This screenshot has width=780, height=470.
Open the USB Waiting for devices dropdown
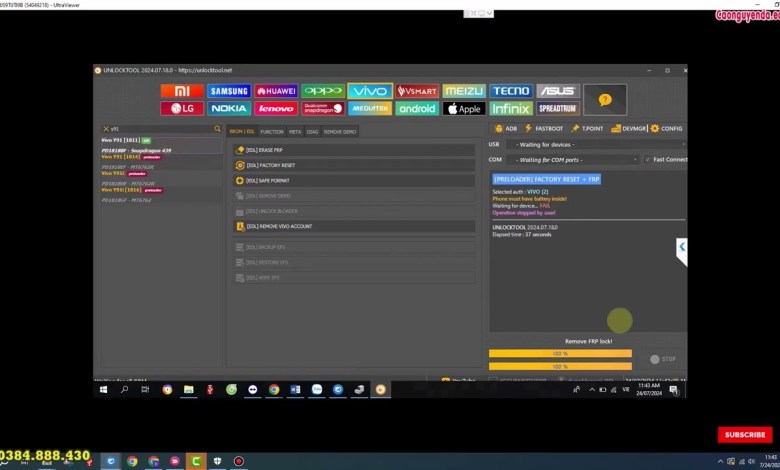coord(596,145)
